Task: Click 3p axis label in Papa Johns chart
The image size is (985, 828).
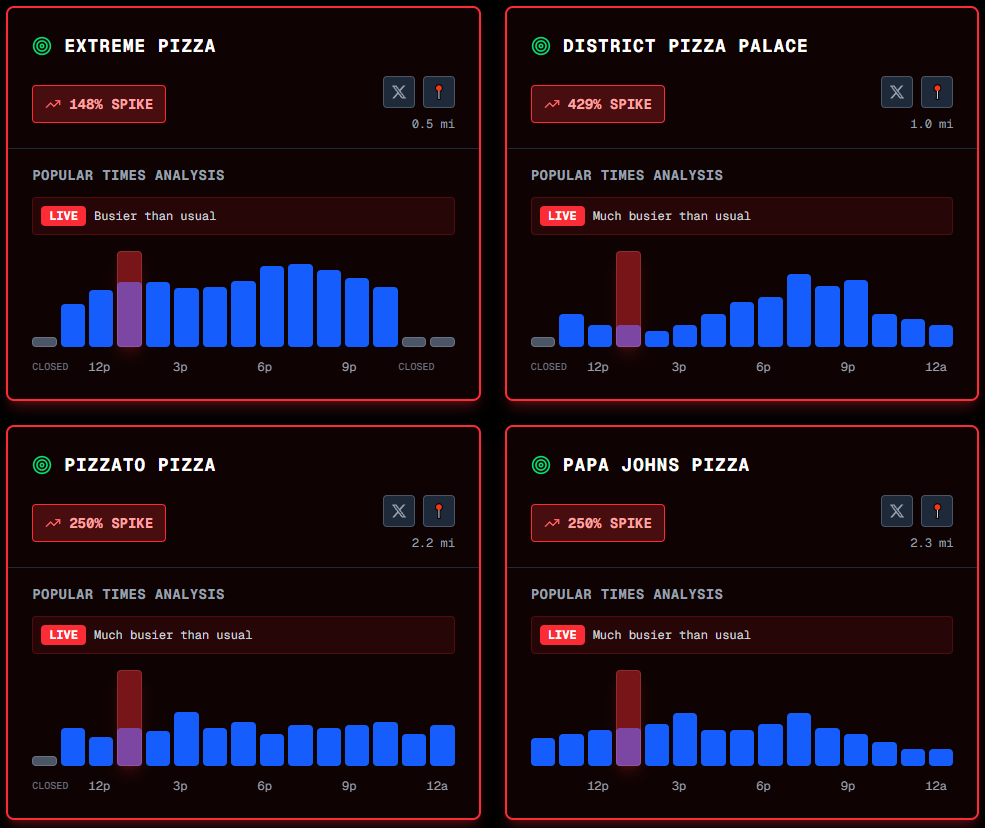Action: point(679,786)
